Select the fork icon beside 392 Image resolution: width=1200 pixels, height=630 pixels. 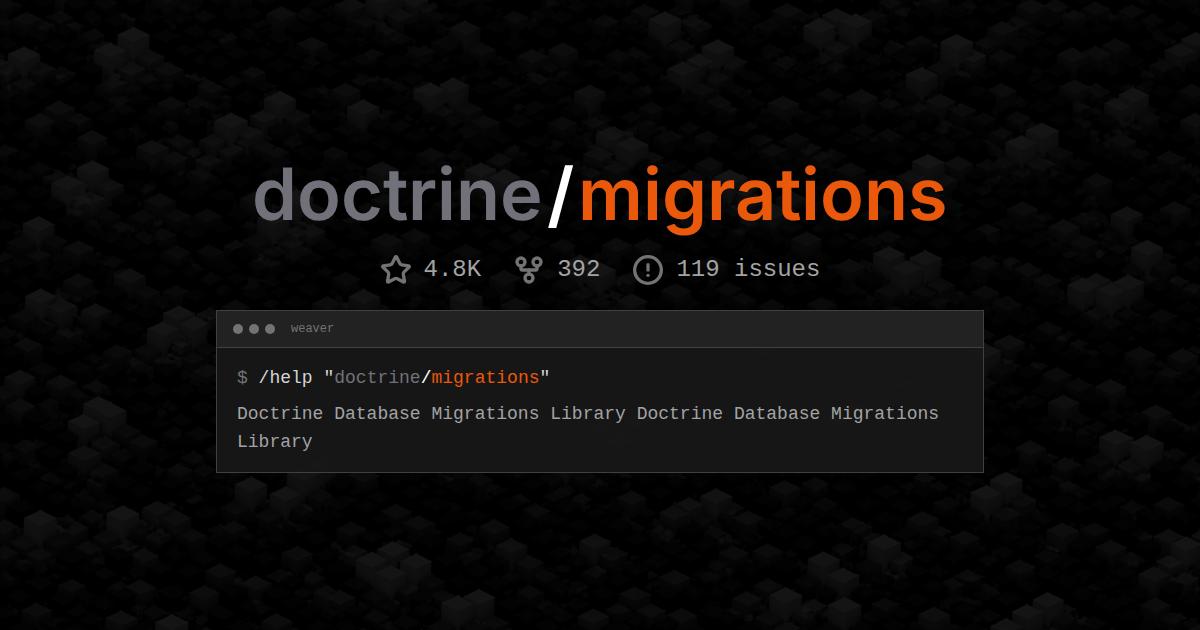click(x=528, y=268)
